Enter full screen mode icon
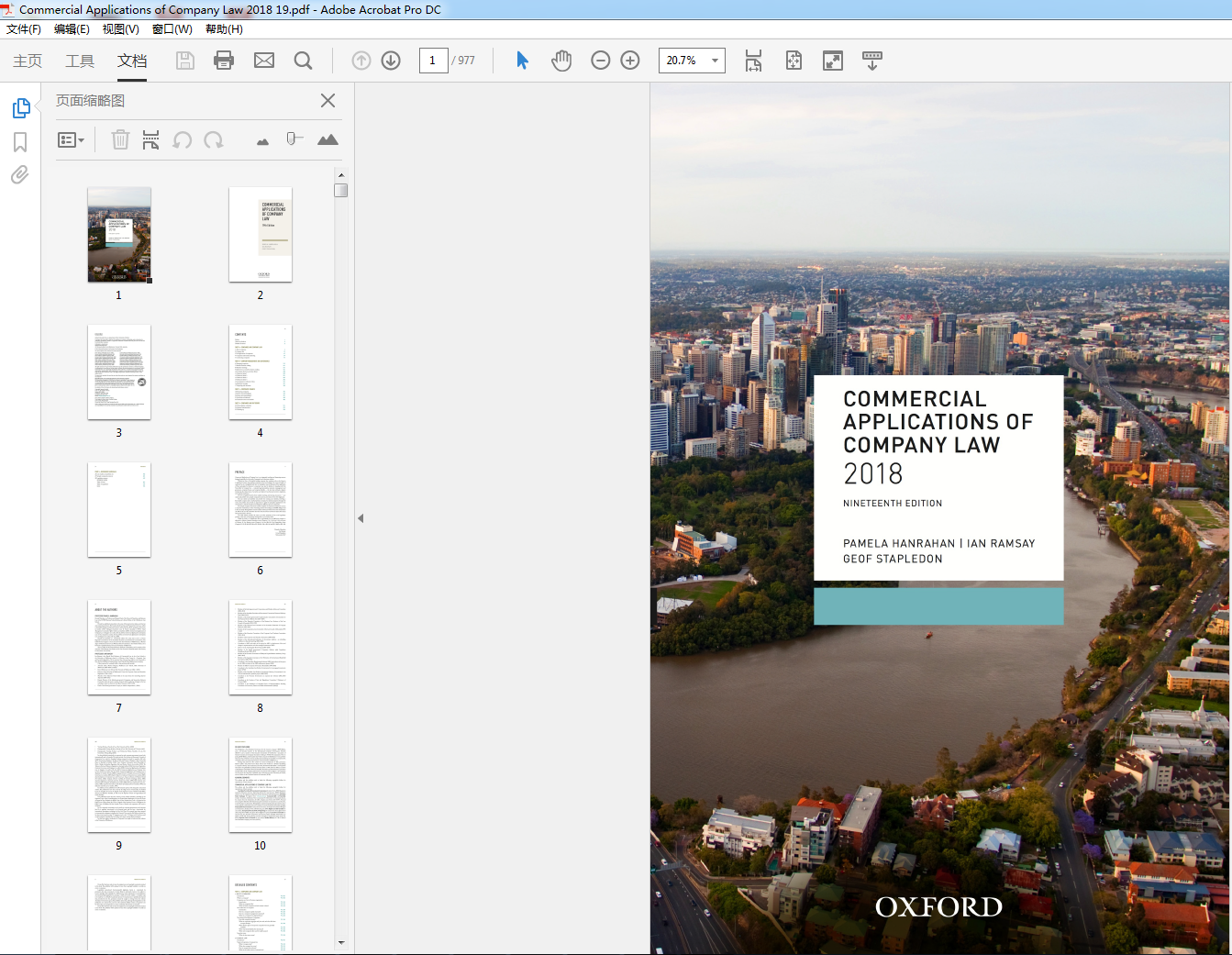1232x955 pixels. pos(833,61)
